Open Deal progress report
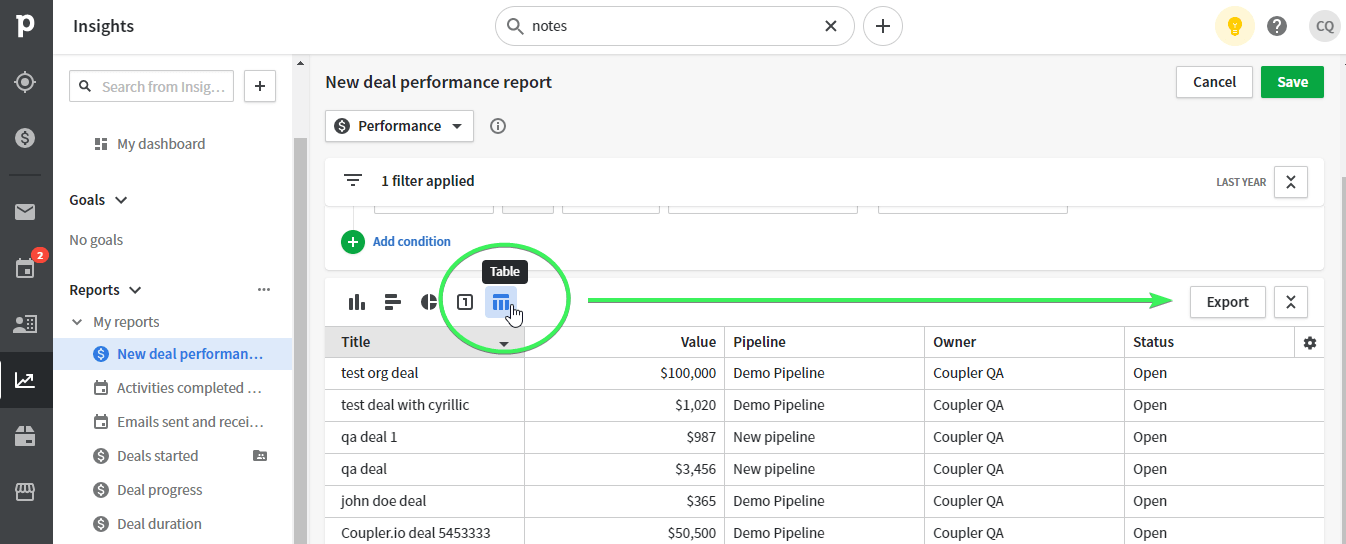This screenshot has width=1346, height=544. (160, 490)
